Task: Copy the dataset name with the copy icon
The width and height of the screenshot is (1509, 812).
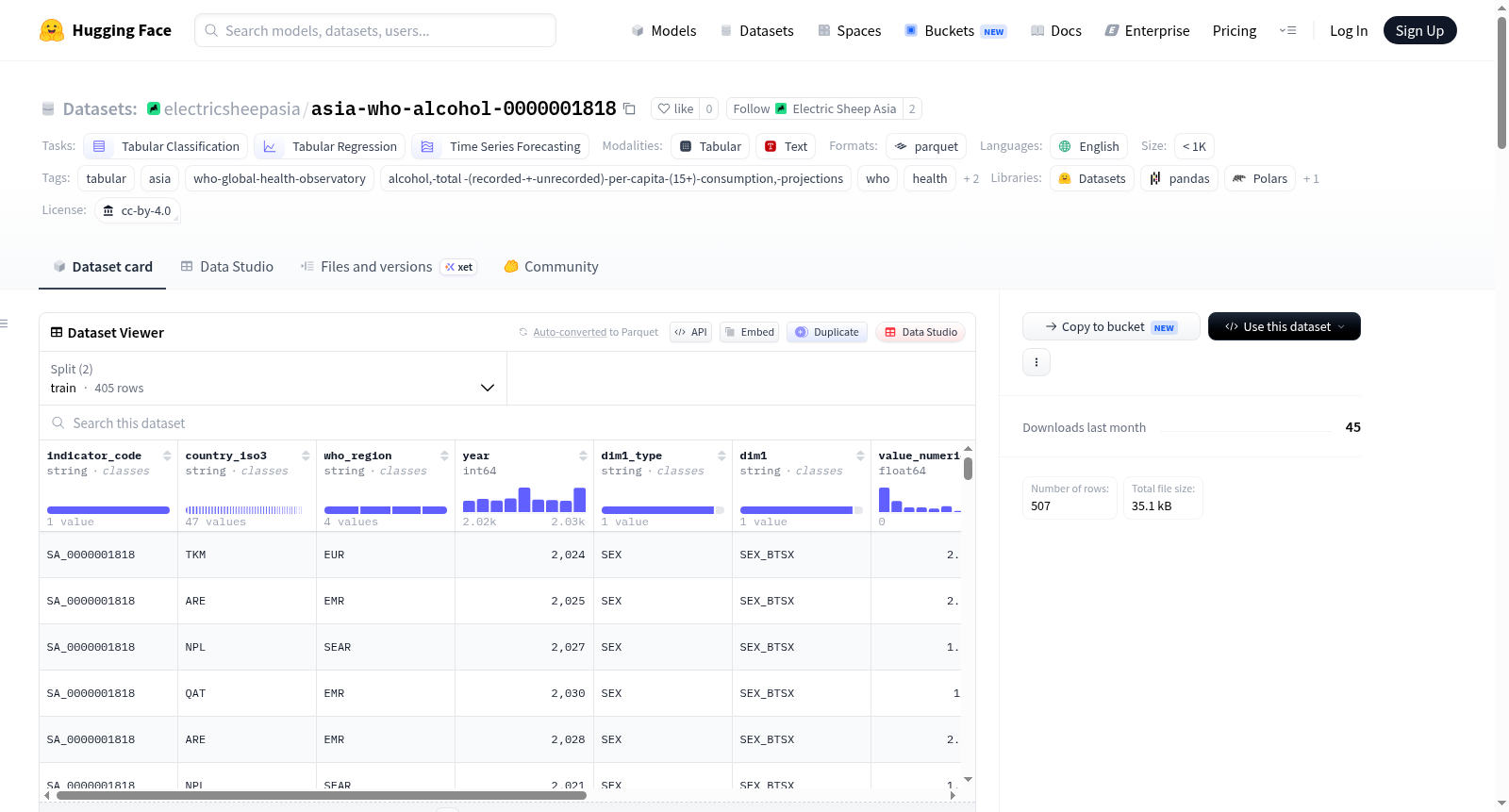Action: (x=629, y=108)
